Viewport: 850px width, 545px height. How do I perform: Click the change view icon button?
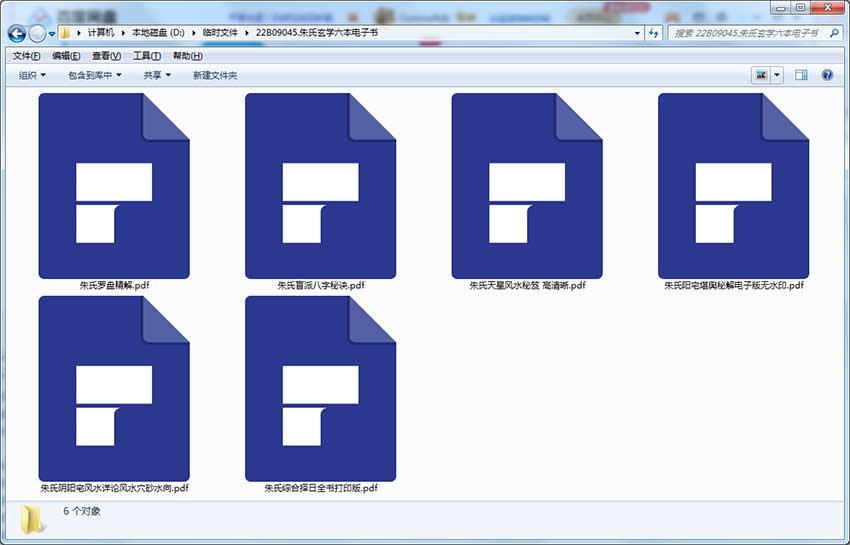pyautogui.click(x=762, y=75)
